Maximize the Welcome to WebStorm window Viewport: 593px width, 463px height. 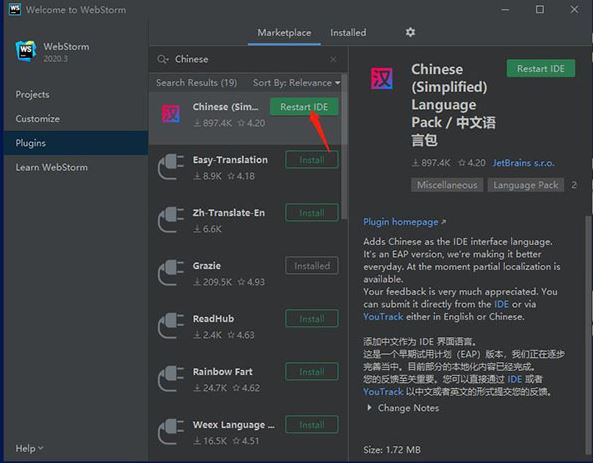540,9
